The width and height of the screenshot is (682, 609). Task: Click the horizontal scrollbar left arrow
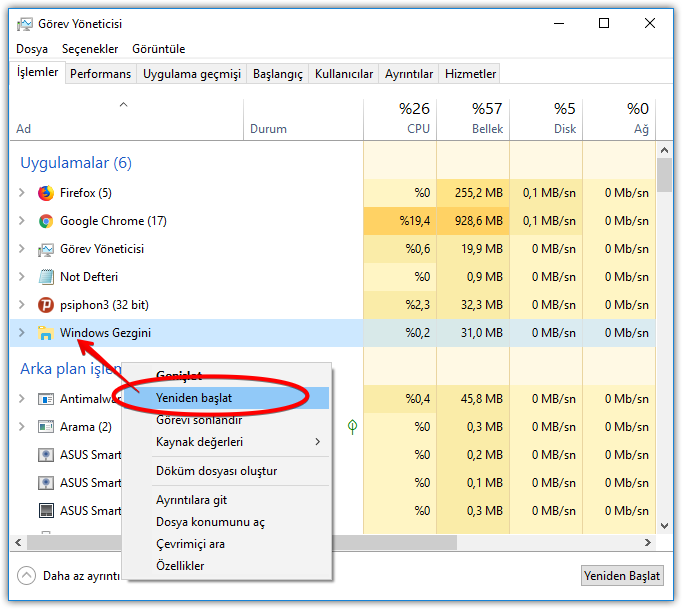pos(18,542)
